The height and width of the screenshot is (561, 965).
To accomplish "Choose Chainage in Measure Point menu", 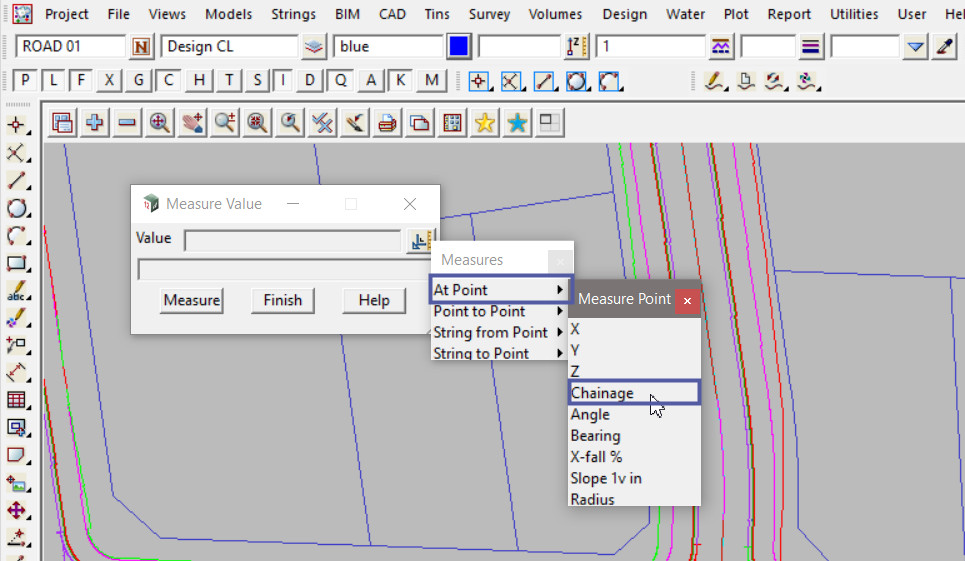I will coord(635,392).
